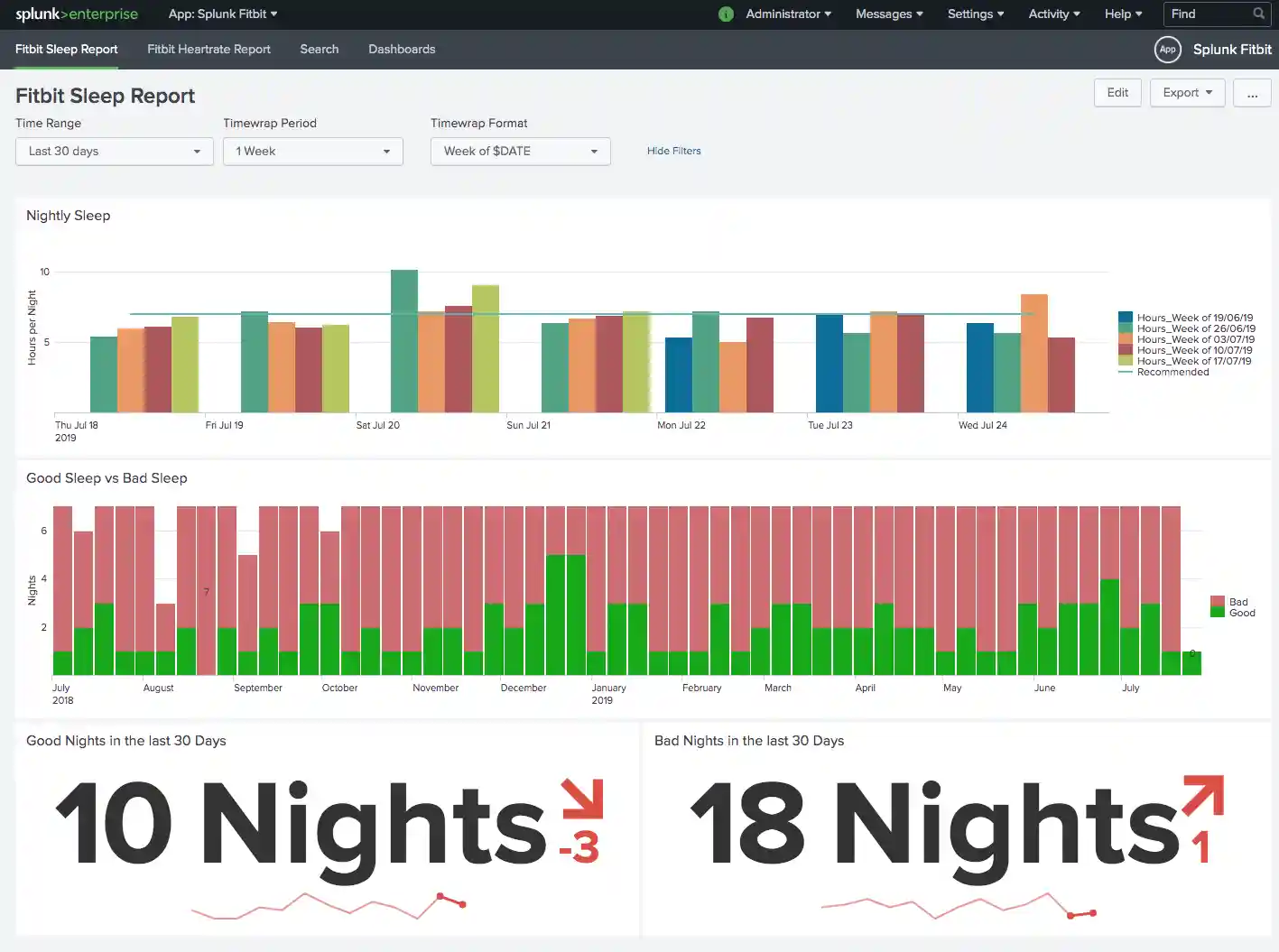Click the red down arrow trend indicator

[581, 799]
